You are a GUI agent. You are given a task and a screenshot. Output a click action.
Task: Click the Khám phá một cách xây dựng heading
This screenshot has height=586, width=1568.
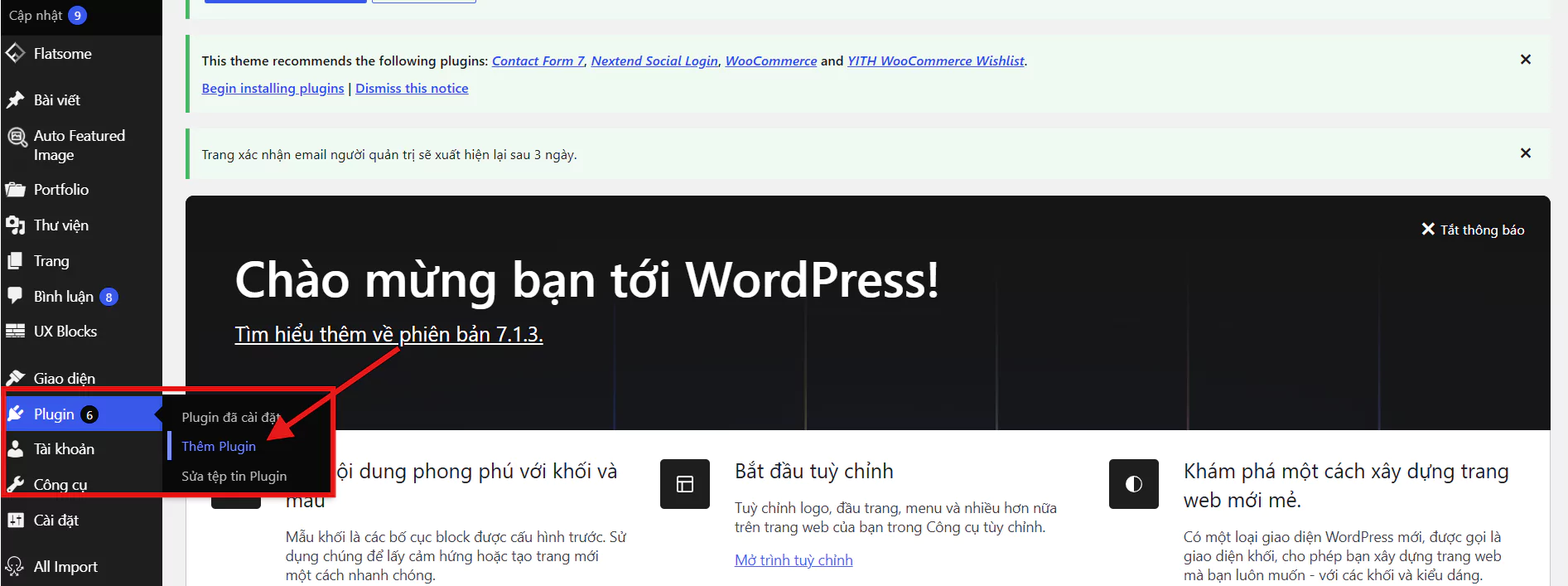1346,486
